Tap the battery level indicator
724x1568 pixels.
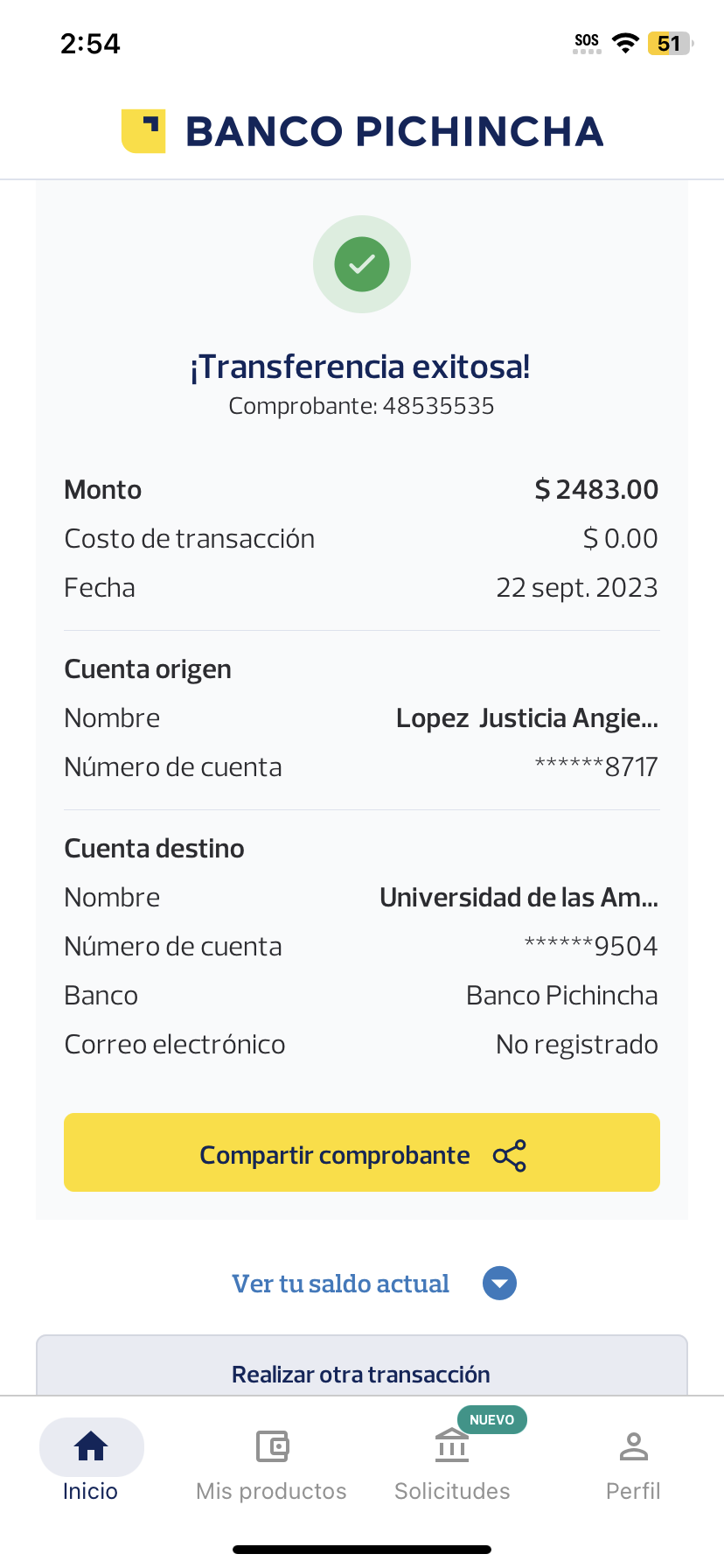[670, 43]
